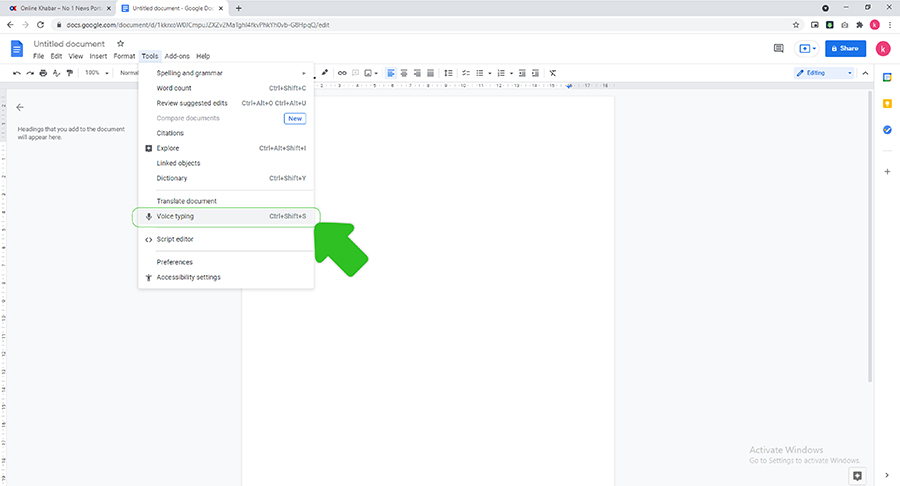Open the Google Keep side panel icon
This screenshot has height=486, width=900.
(887, 104)
